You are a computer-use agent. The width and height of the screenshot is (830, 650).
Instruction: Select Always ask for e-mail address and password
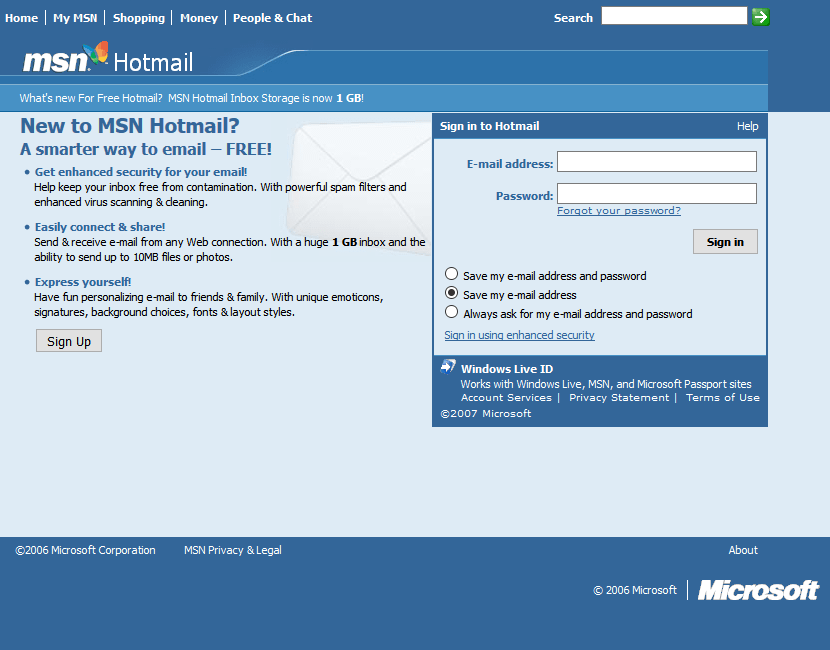tap(452, 312)
